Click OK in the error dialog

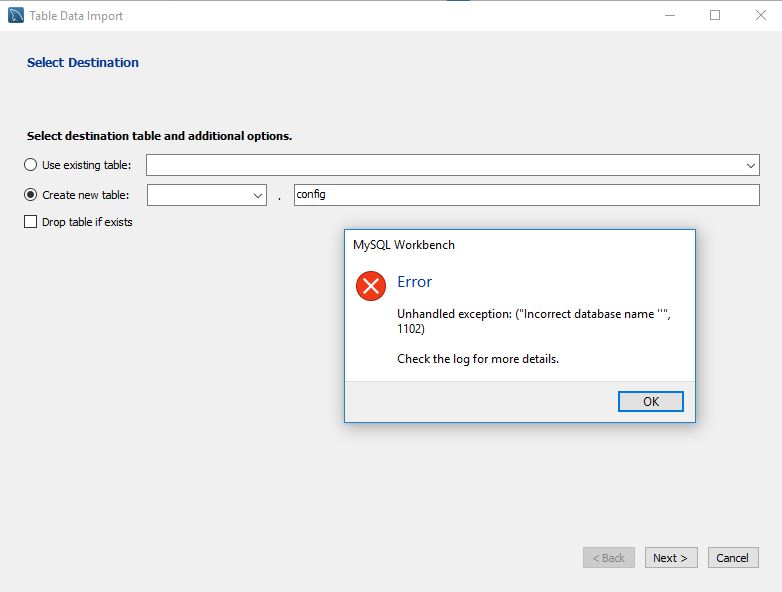(x=650, y=401)
